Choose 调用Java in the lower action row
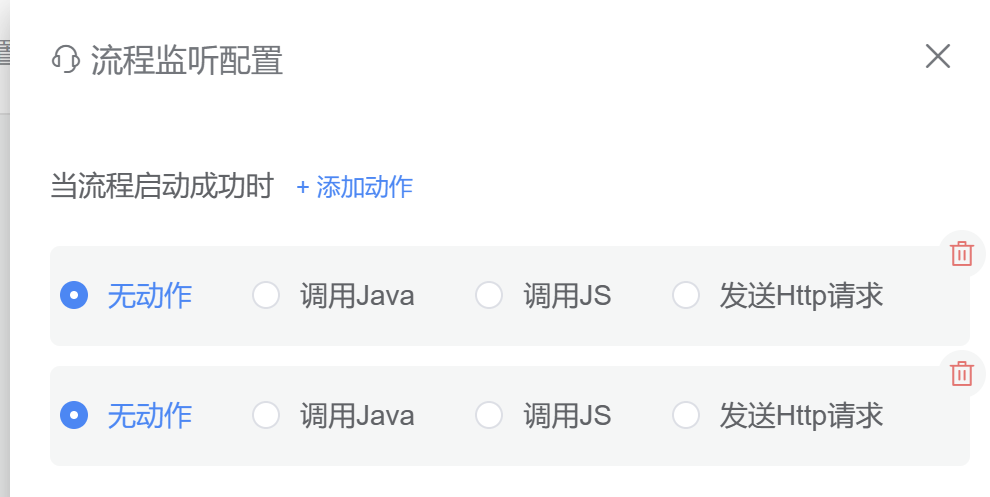Viewport: 990px width, 497px height. pos(266,415)
